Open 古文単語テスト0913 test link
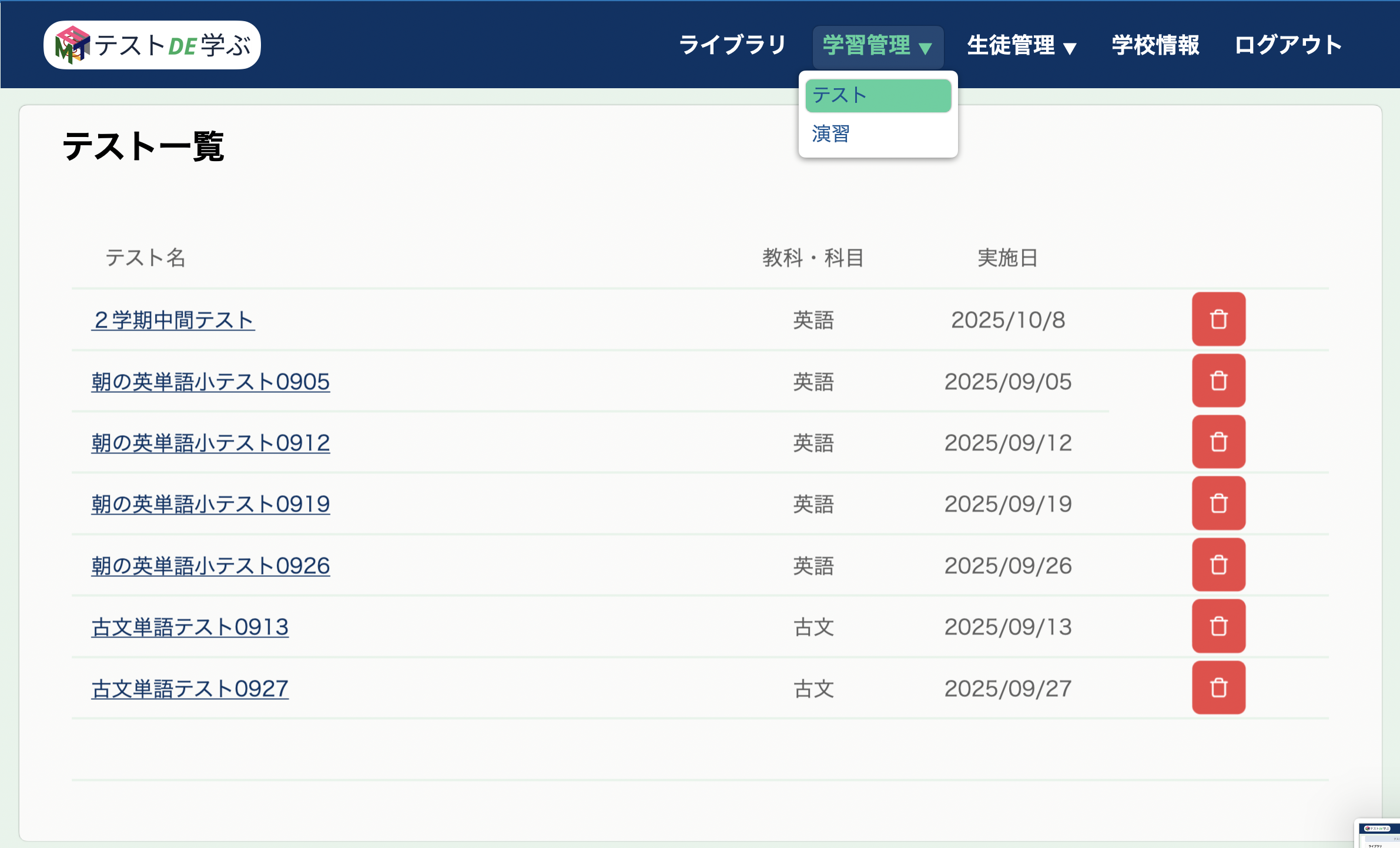The image size is (1400, 848). click(x=190, y=627)
